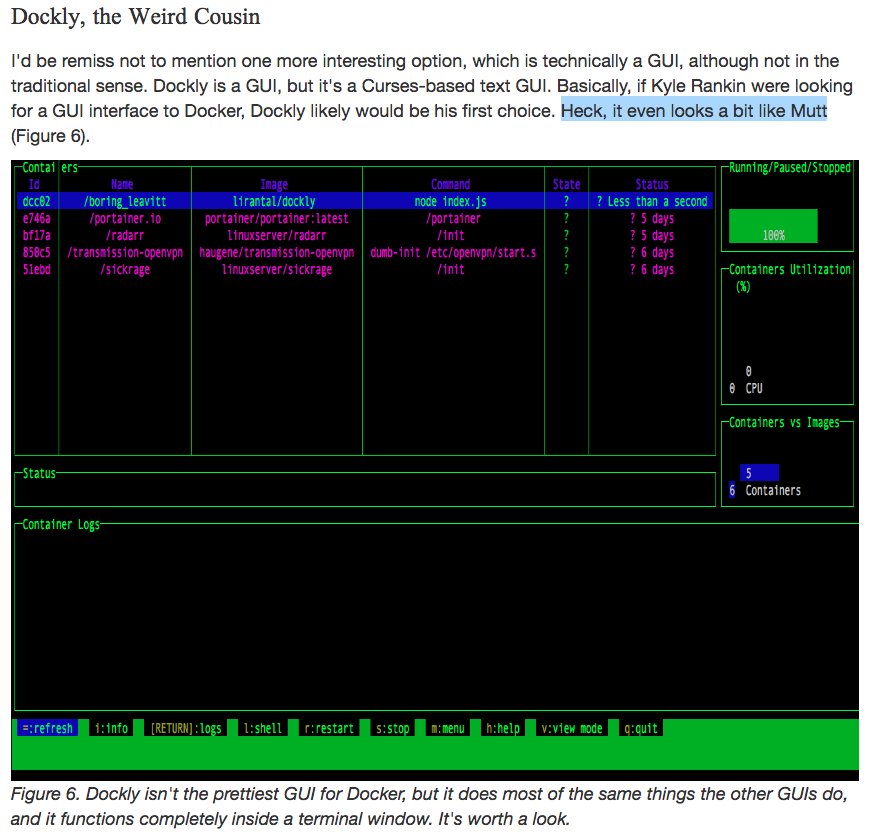Screen dimensions: 872x839
Task: Select the =:refresh command
Action: [47, 728]
